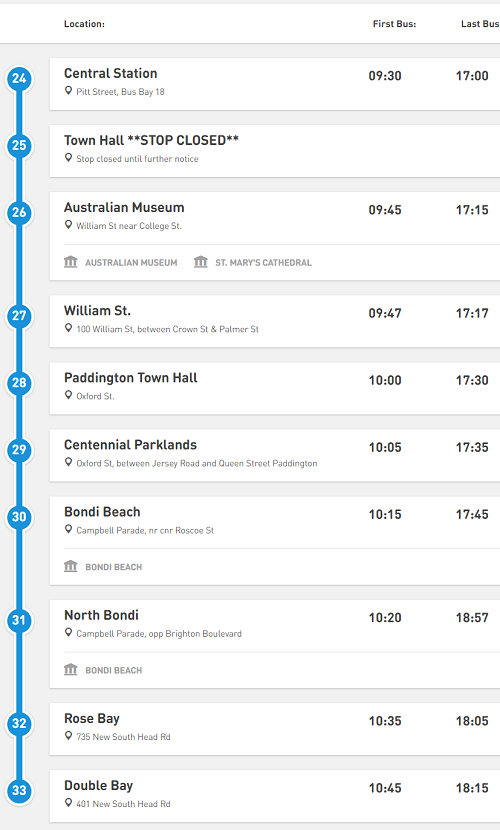The image size is (500, 830).
Task: Click the Bondi Beach landmark icon under North Bondi
Action: pyautogui.click(x=71, y=670)
